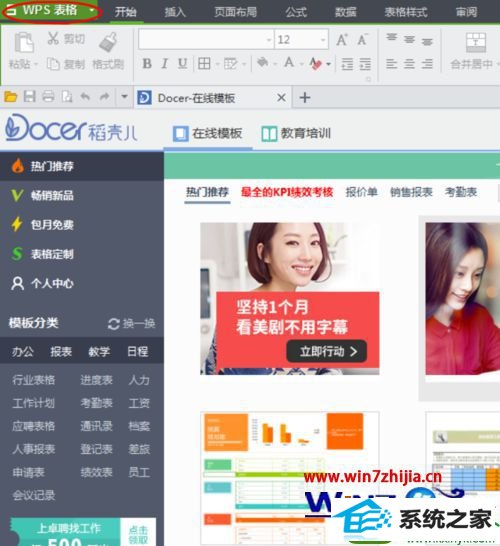Center text horizontally
Screen dimensions: 500x546
tap(409, 64)
